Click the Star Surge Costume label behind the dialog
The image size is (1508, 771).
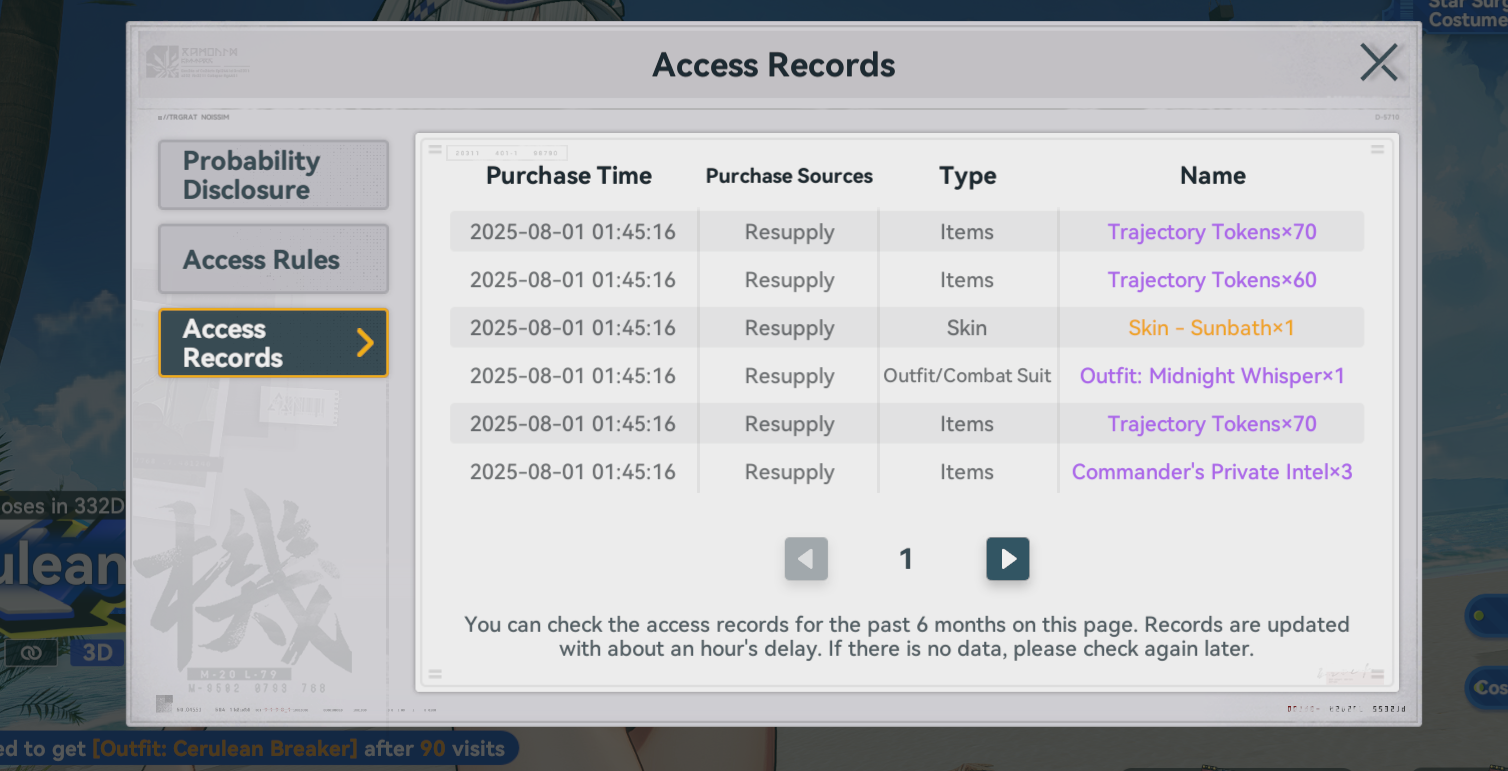tap(1468, 12)
